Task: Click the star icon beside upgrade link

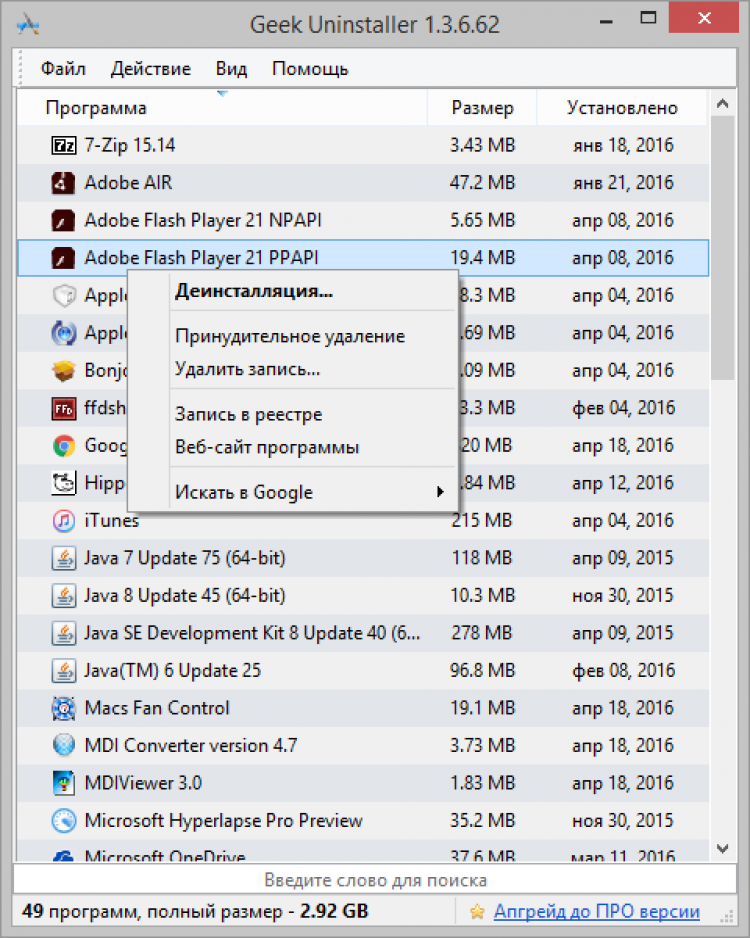Action: coord(477,912)
